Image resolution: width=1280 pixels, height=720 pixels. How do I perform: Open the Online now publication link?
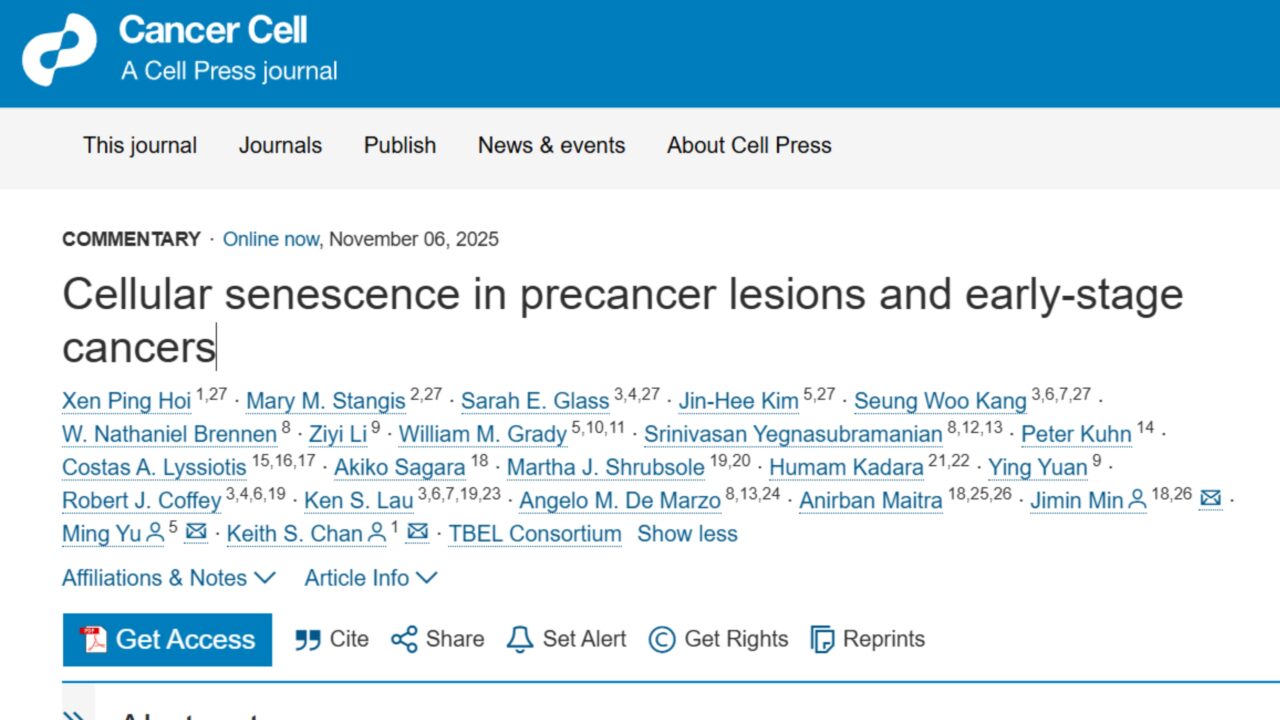[271, 239]
